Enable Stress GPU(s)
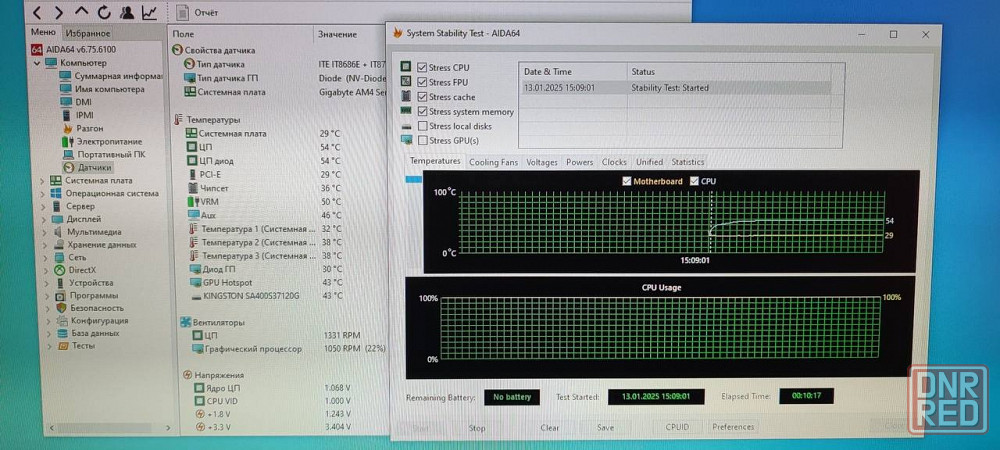1000x450 pixels. tap(422, 140)
